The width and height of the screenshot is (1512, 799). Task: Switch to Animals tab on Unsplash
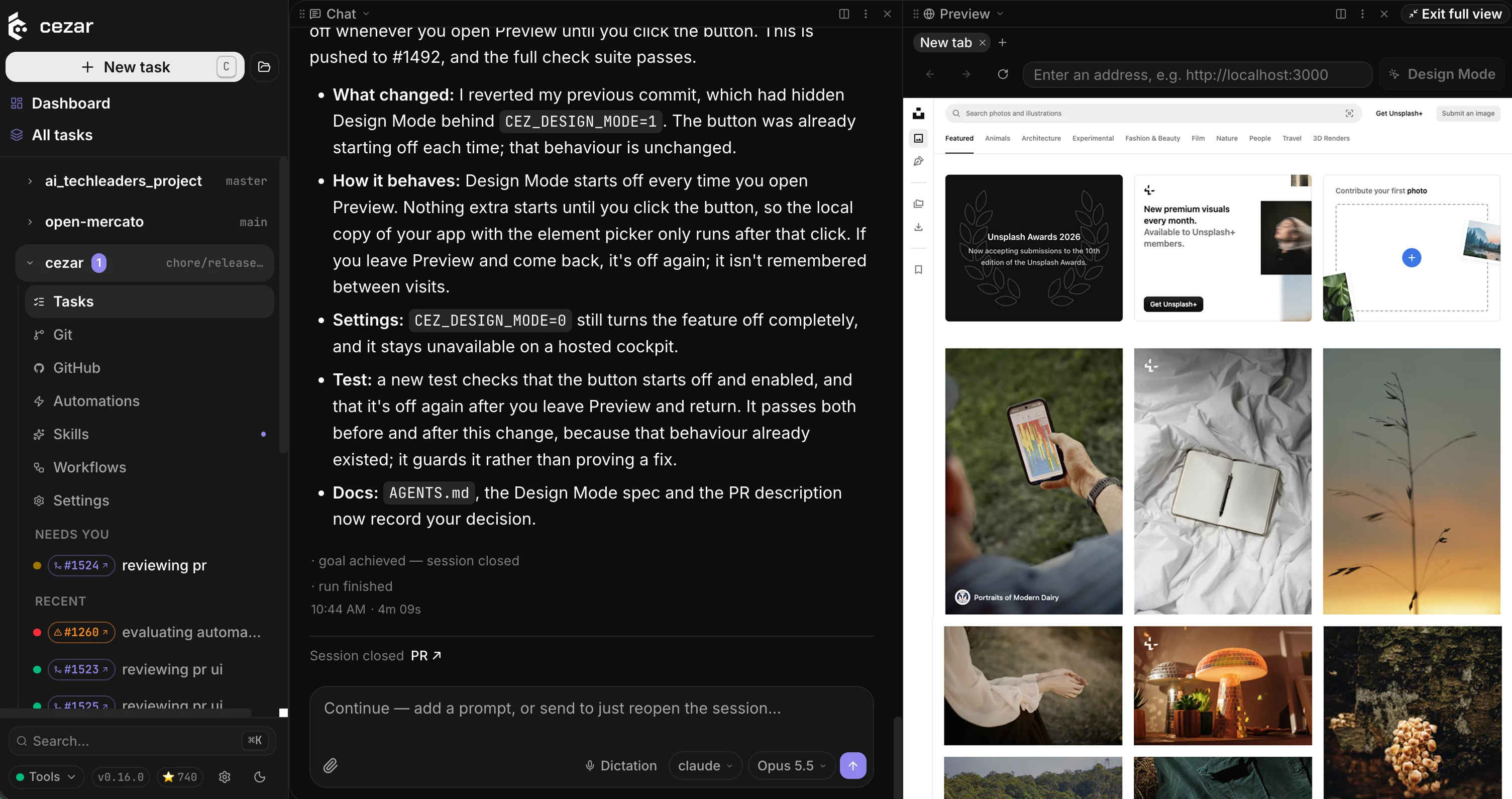(x=997, y=139)
